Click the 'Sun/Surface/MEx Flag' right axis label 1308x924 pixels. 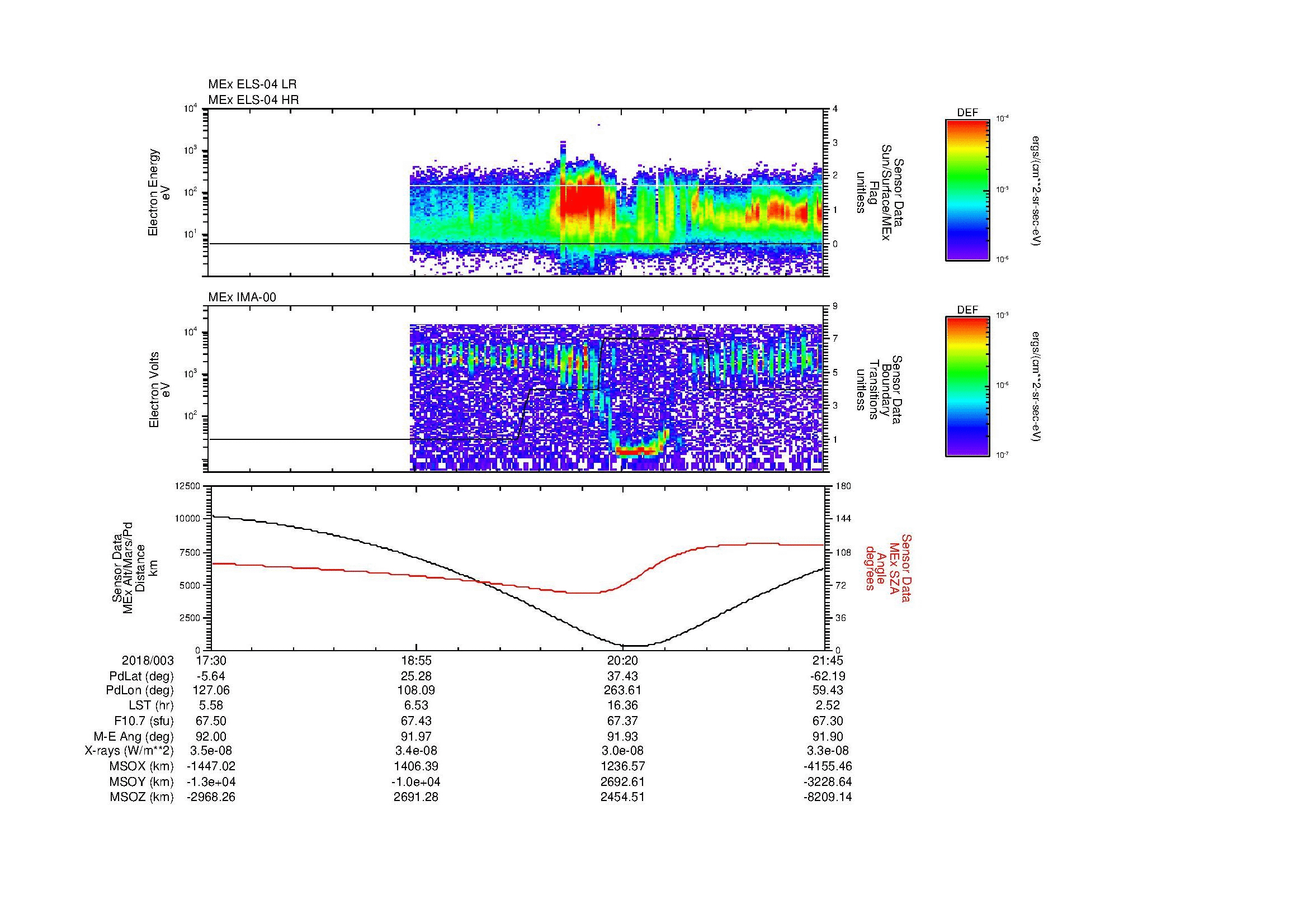tap(880, 192)
